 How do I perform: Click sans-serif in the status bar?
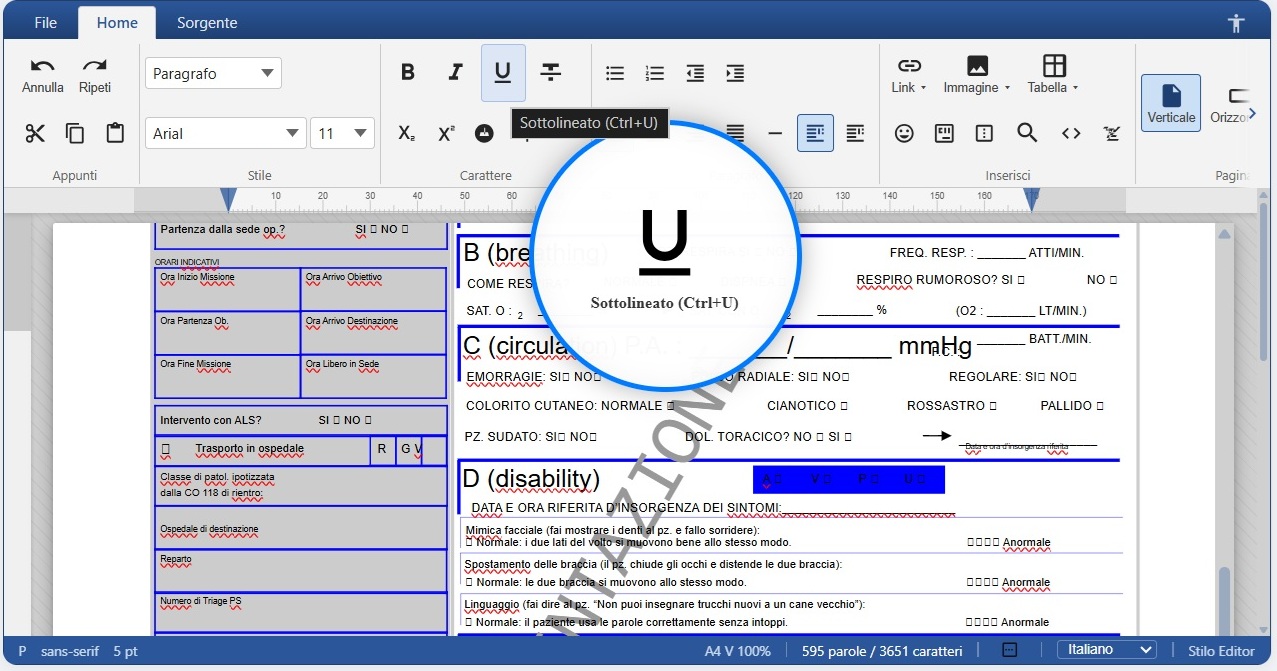[x=70, y=651]
